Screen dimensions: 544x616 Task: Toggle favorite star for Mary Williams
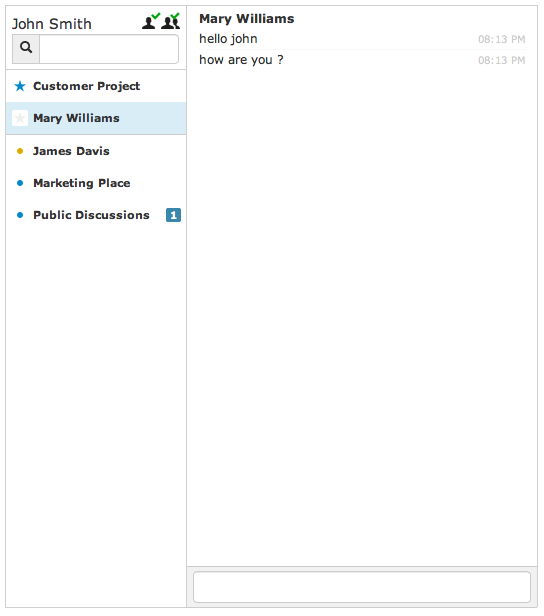[20, 118]
